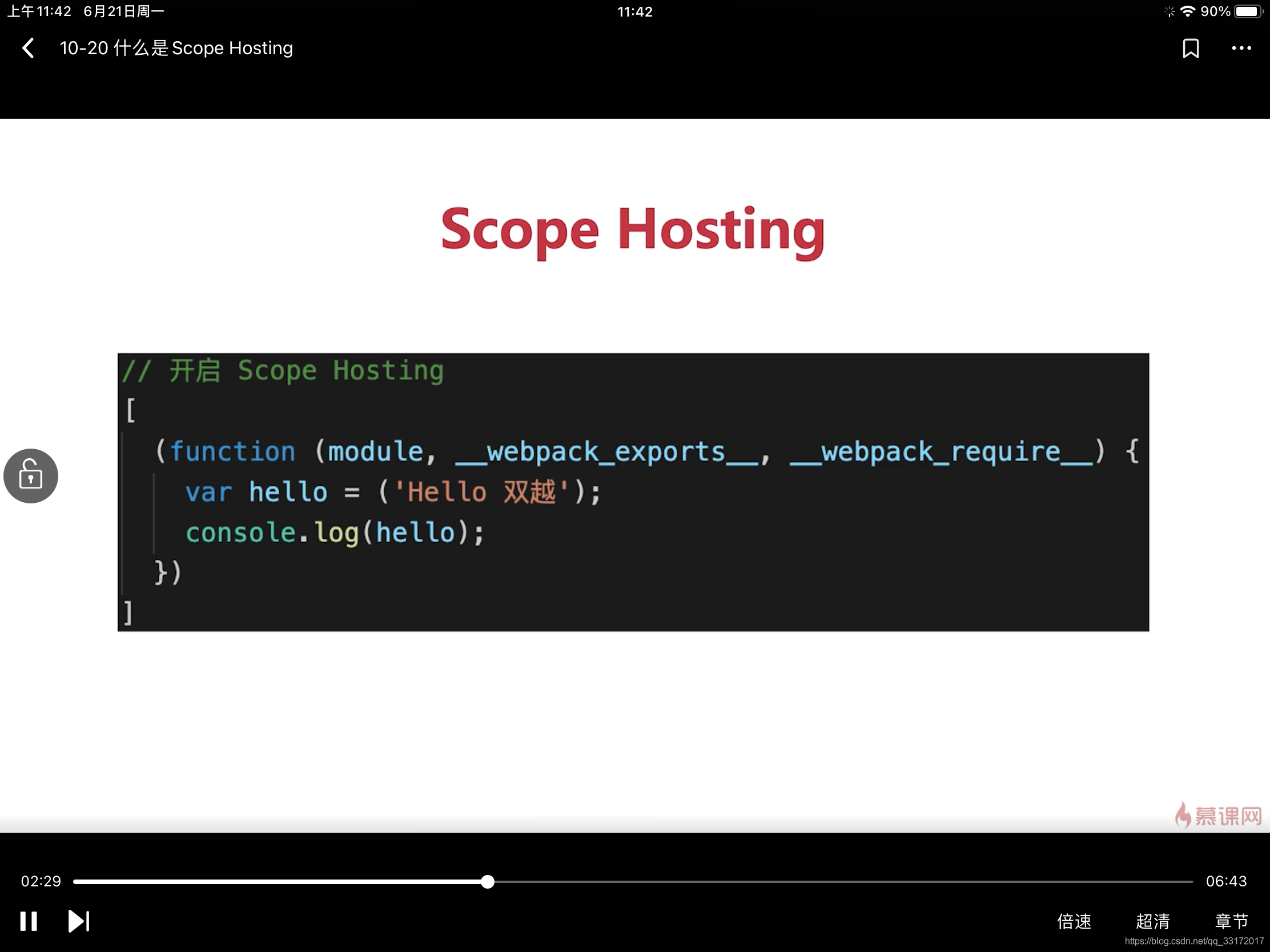1270x952 pixels.
Task: Open the 章节 chapter list
Action: pos(1232,921)
